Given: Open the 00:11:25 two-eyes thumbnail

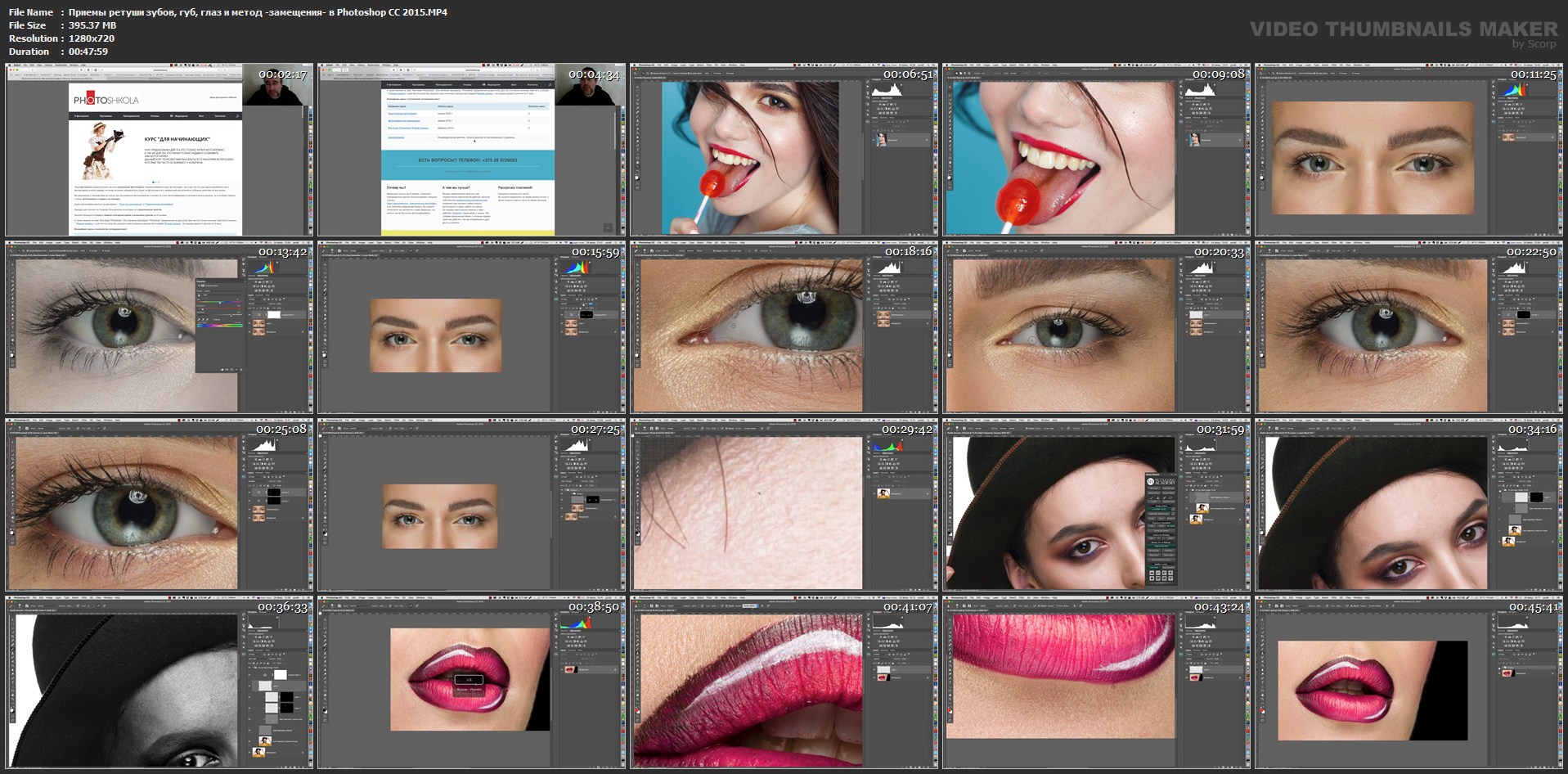Looking at the screenshot, I should click(x=1409, y=150).
